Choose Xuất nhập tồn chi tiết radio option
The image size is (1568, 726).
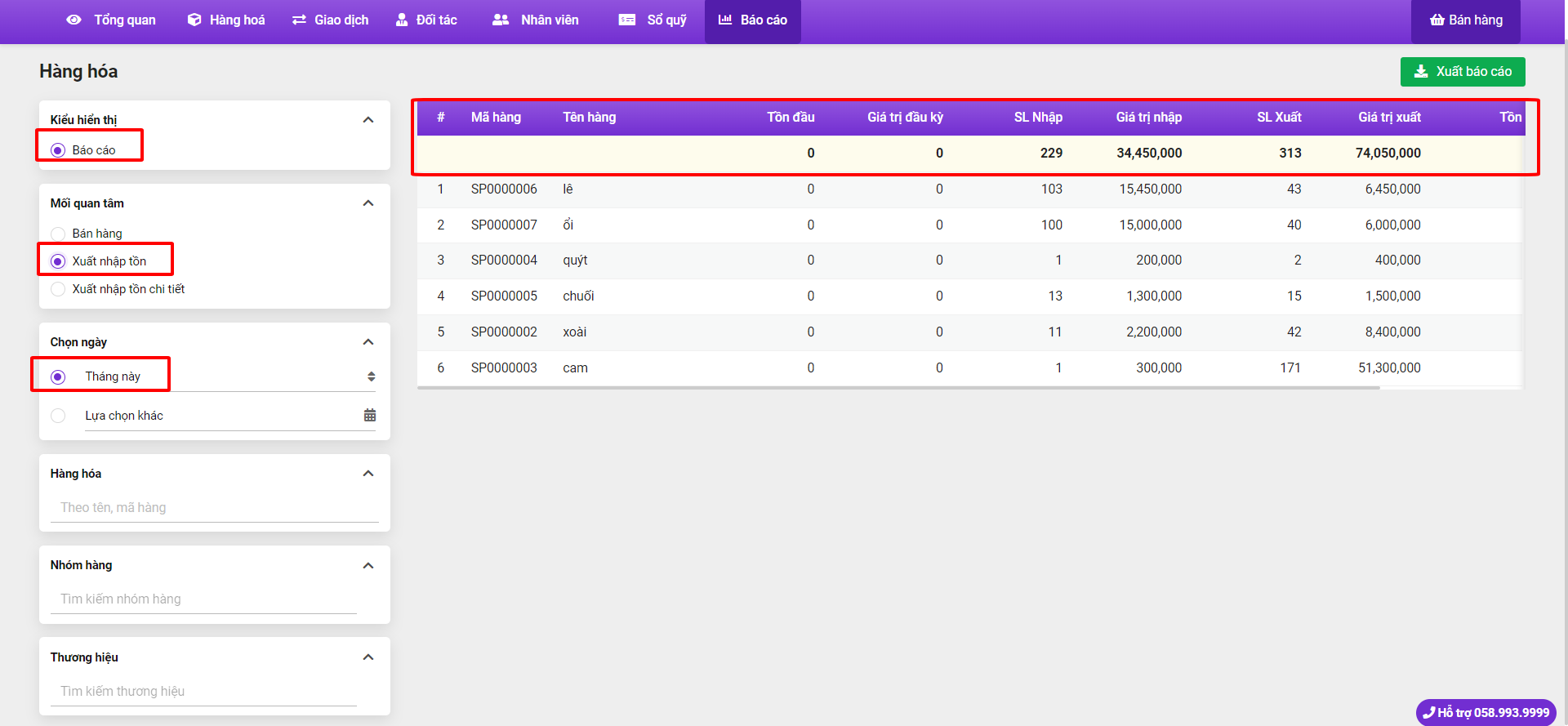coord(58,289)
